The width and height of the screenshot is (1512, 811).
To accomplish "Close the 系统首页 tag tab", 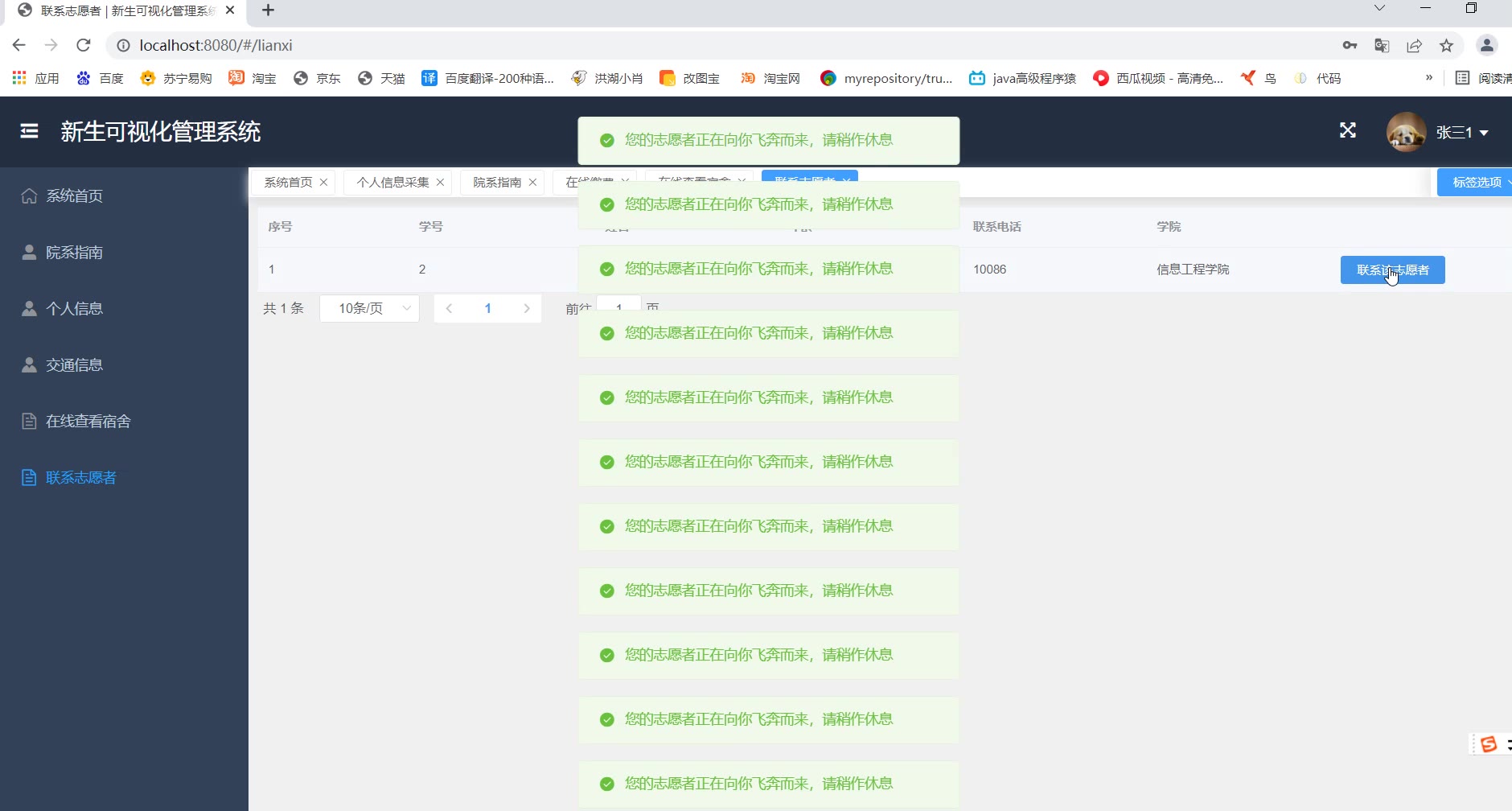I will pos(323,183).
